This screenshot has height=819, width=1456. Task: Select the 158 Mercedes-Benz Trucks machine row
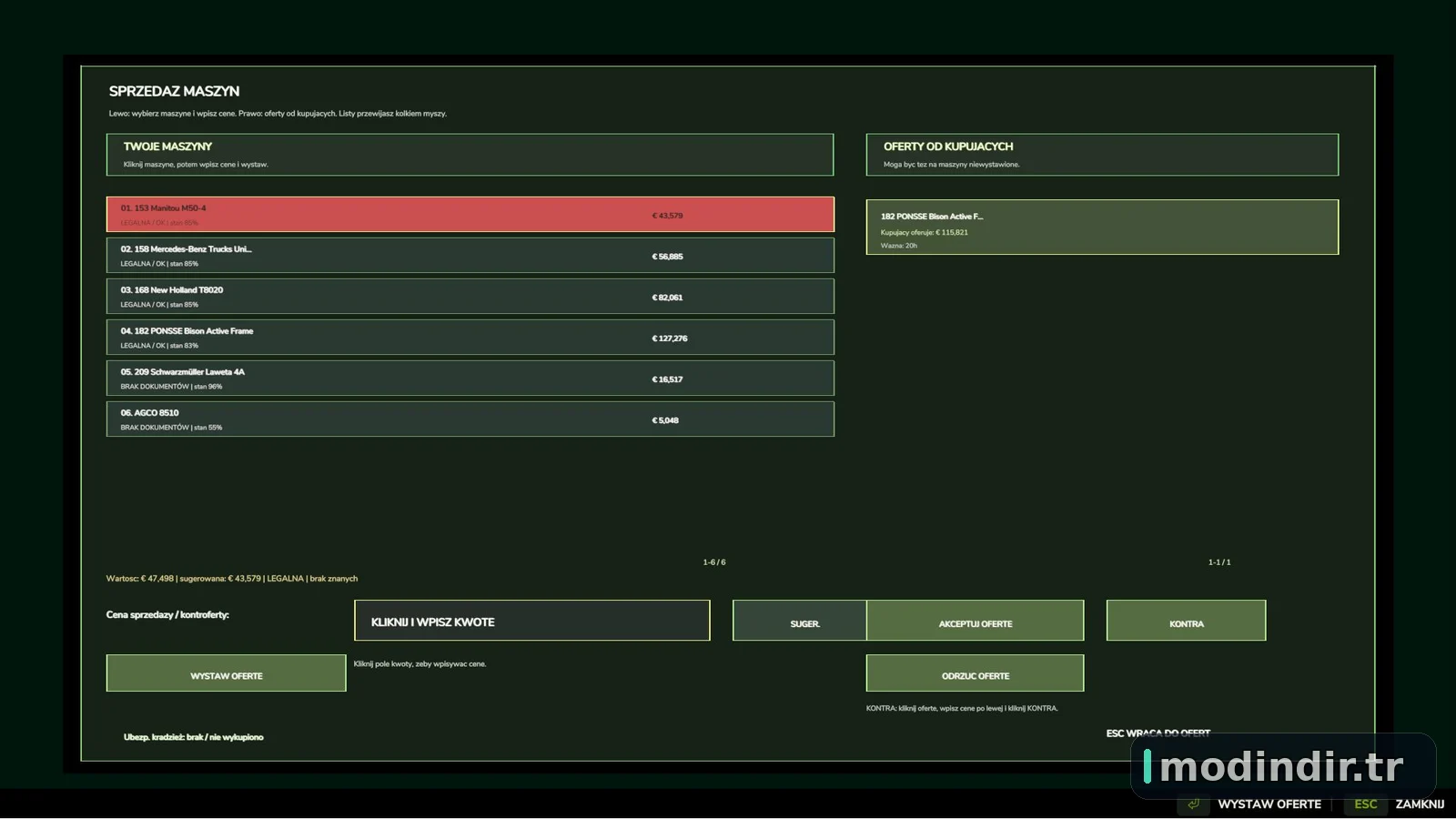click(x=470, y=256)
